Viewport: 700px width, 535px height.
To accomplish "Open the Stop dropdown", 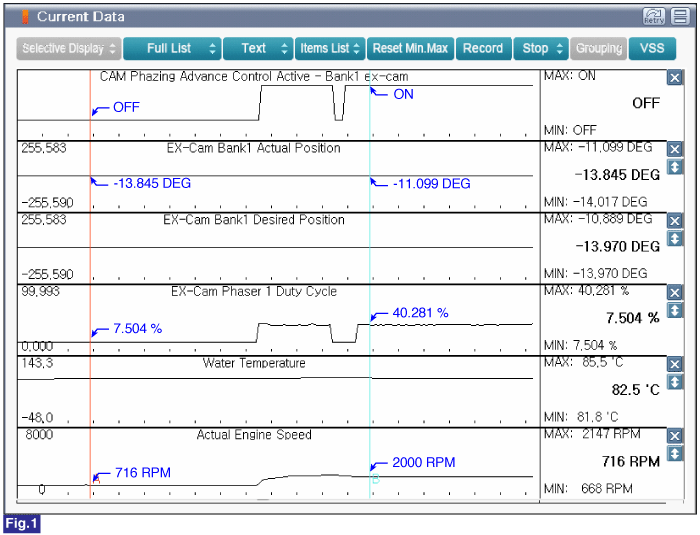I will [x=541, y=48].
